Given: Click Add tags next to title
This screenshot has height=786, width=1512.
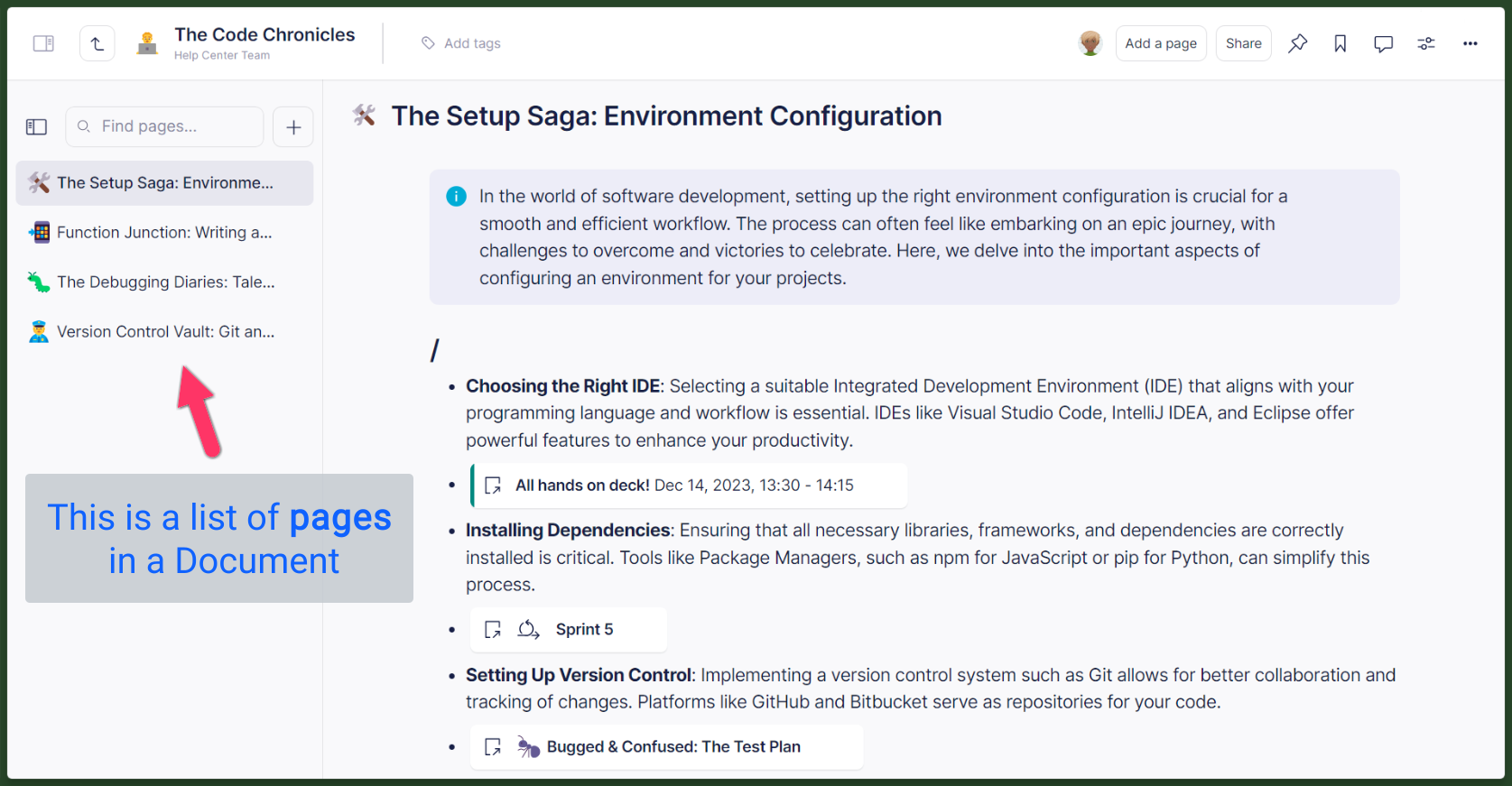Looking at the screenshot, I should (461, 43).
